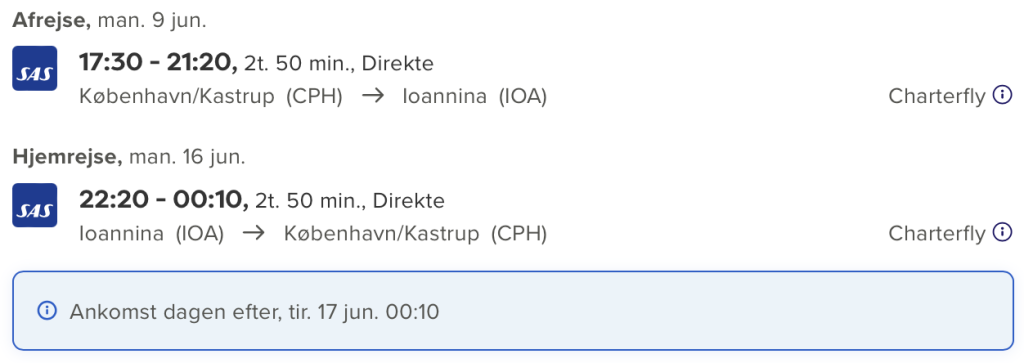Click info icon in arrival notice box
This screenshot has height=363, width=1024.
47,311
